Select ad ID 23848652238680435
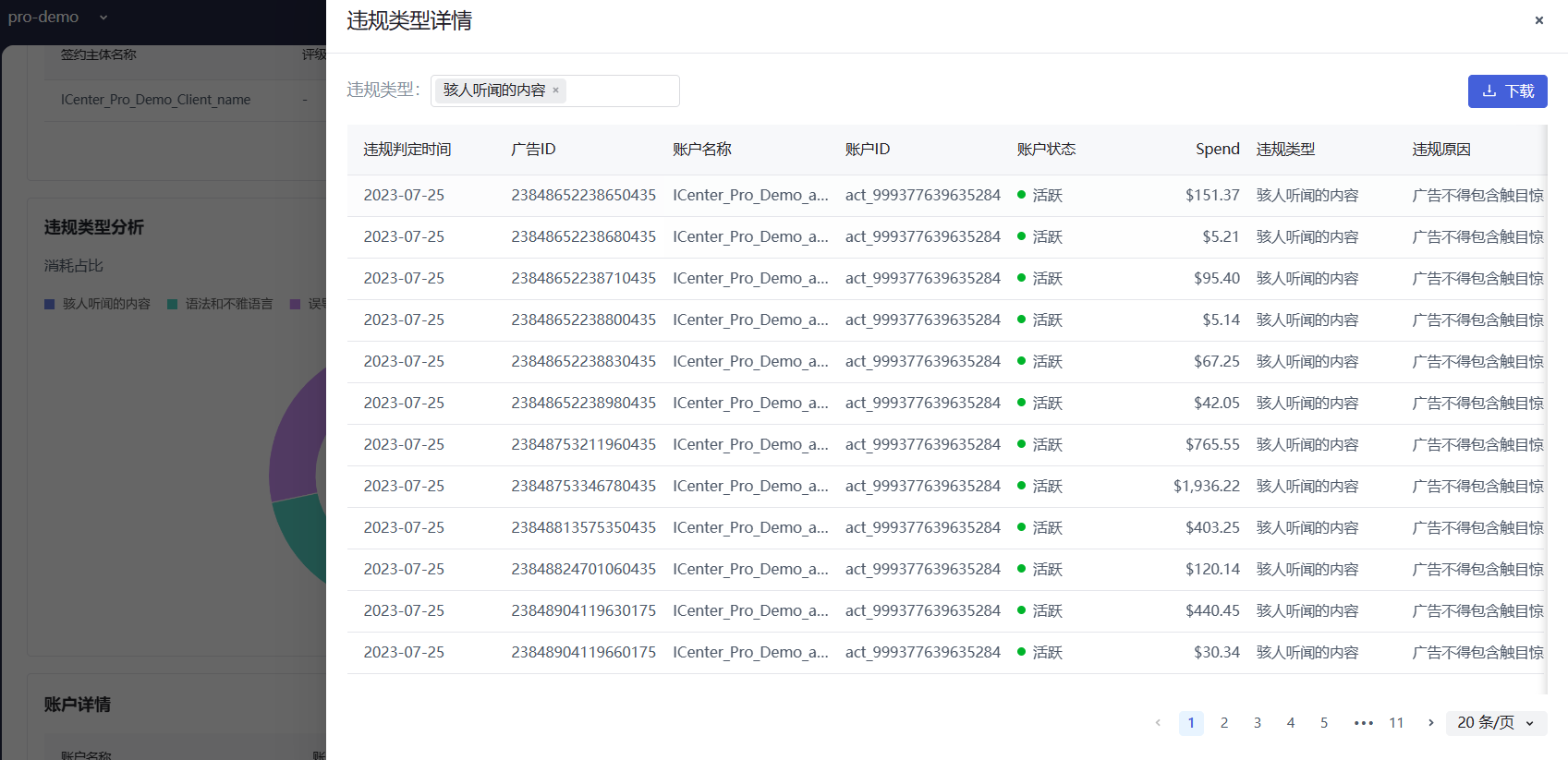The height and width of the screenshot is (760, 1568). (583, 237)
